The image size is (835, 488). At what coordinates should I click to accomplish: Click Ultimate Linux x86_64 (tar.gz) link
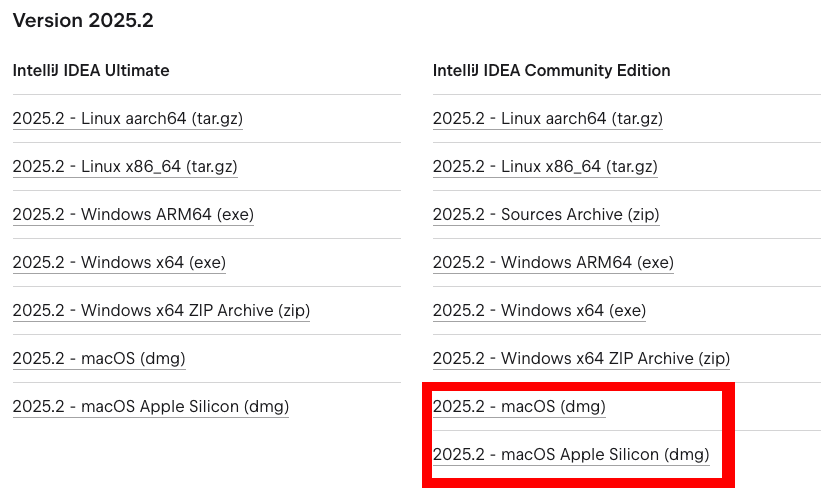click(124, 166)
